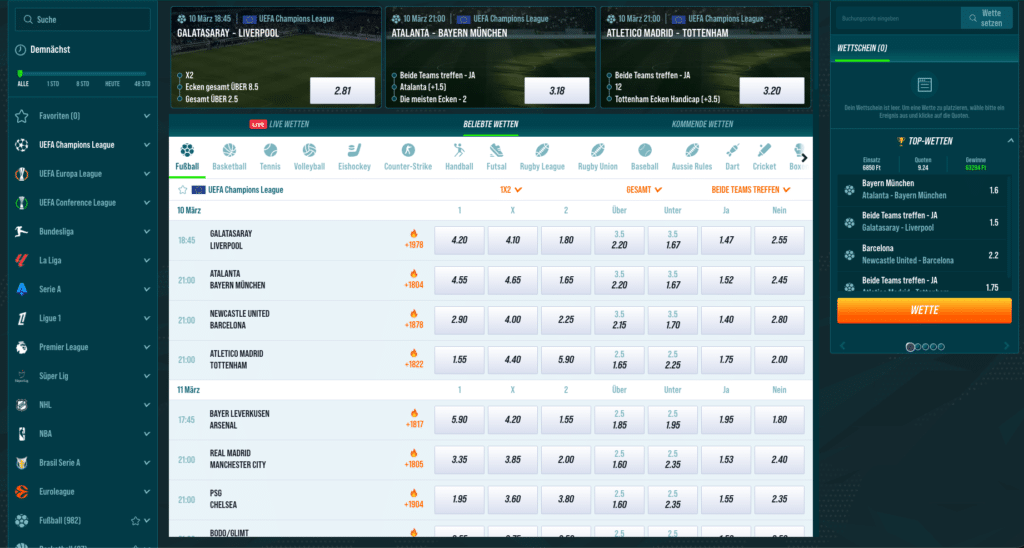Image resolution: width=1024 pixels, height=548 pixels.
Task: Select the Fußball sport icon
Action: (187, 151)
